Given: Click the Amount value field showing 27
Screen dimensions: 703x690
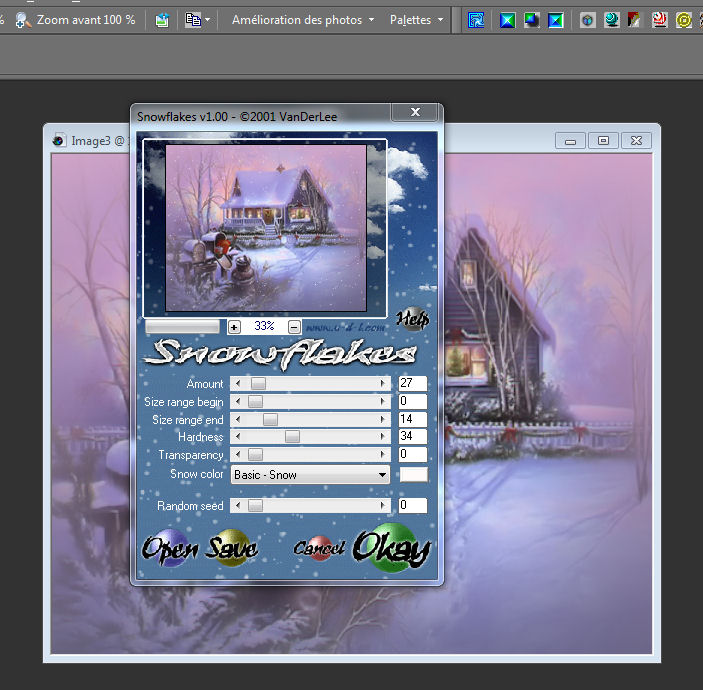Looking at the screenshot, I should (x=412, y=383).
